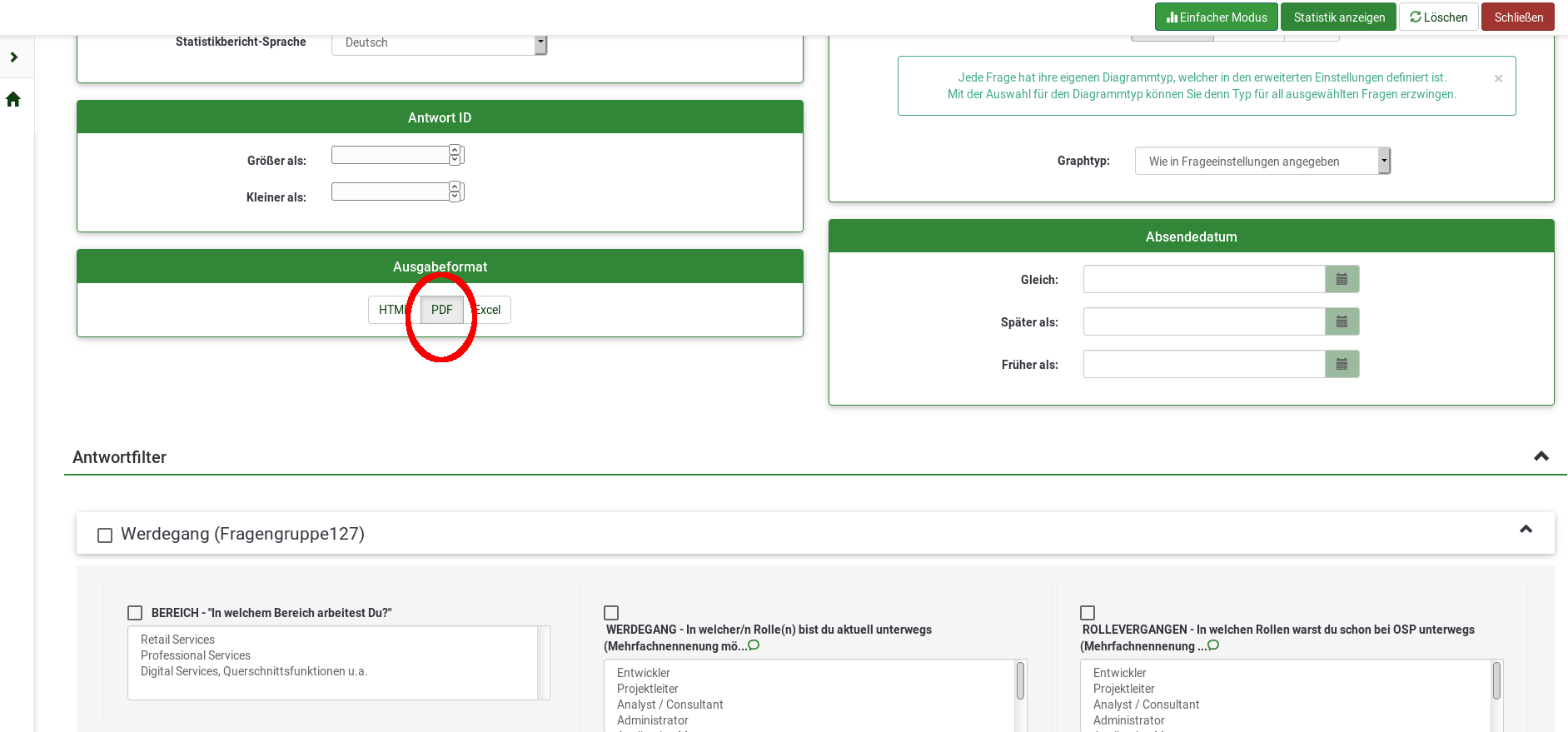The image size is (1568, 732).
Task: Select HTML output format
Action: coord(394,310)
